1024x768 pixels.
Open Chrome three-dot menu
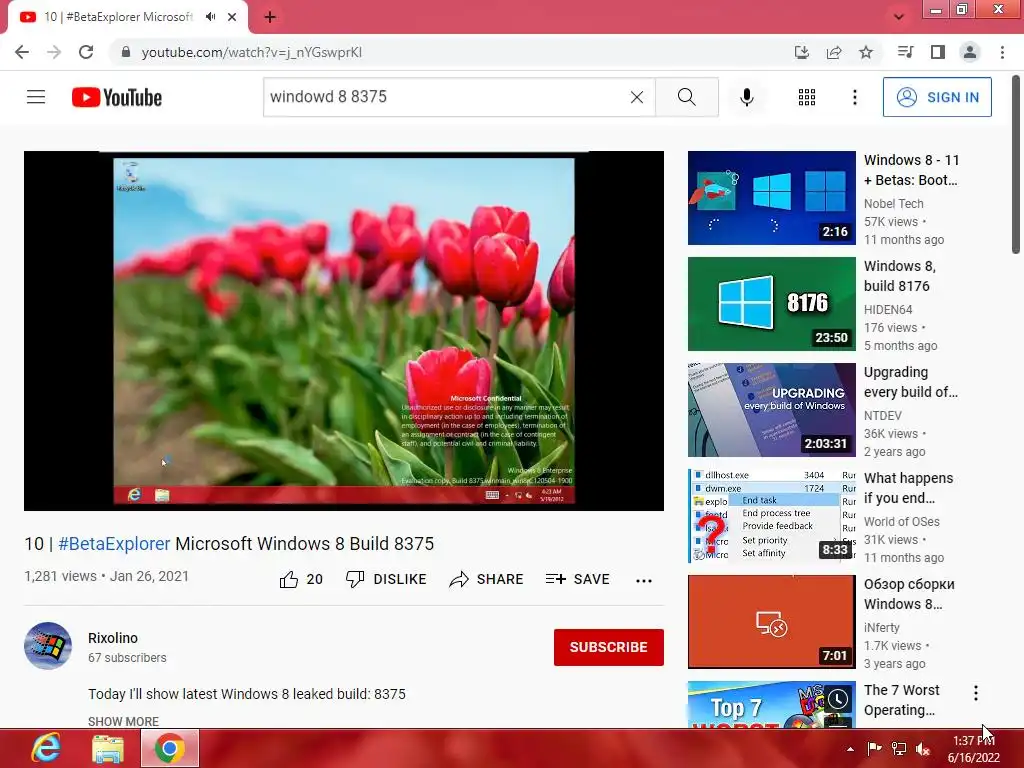(1002, 52)
